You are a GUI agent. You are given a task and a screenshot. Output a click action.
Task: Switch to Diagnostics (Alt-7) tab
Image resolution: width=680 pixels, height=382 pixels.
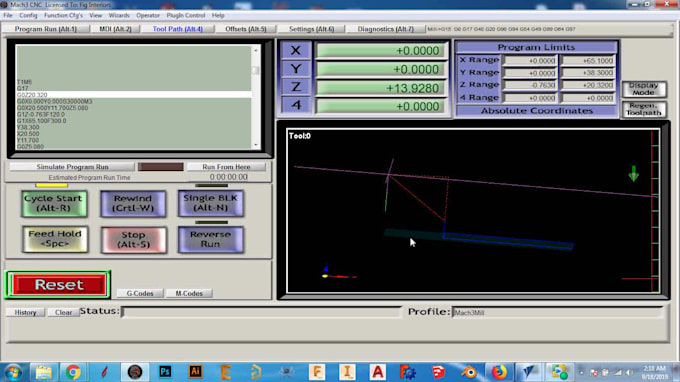click(x=386, y=29)
